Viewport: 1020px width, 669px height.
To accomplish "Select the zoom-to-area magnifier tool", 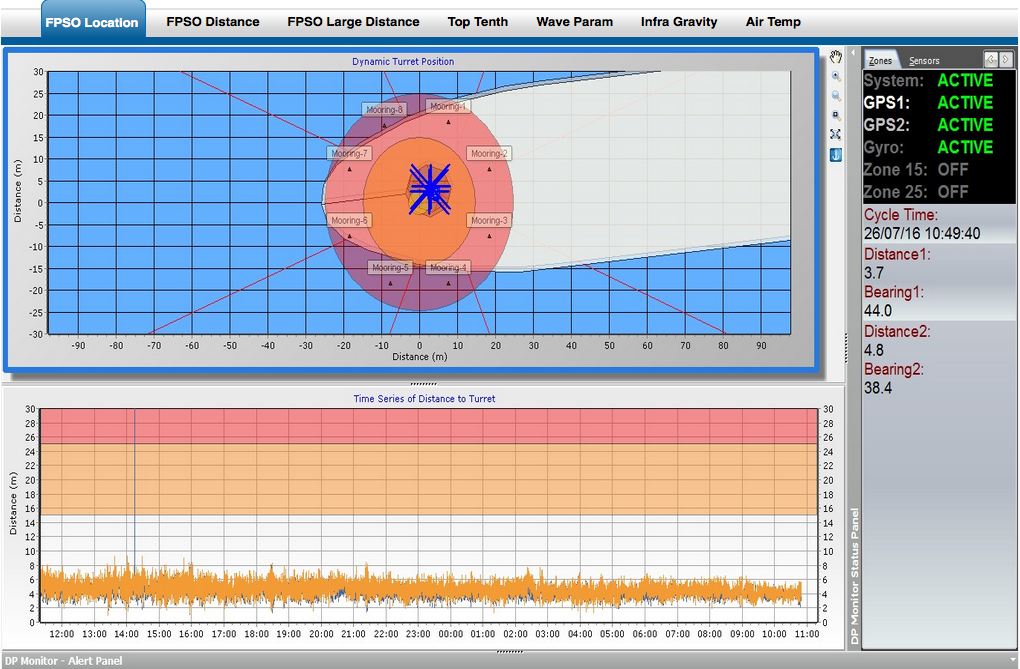I will tap(836, 115).
